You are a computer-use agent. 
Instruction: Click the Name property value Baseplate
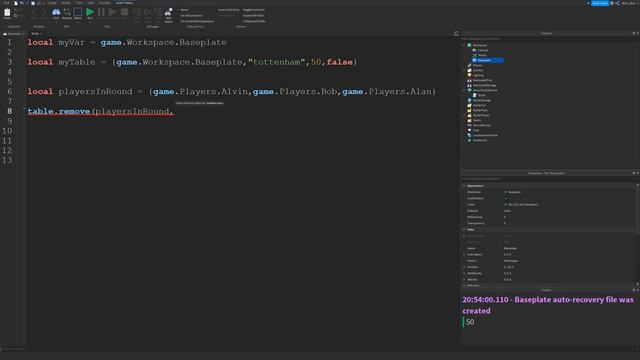pyautogui.click(x=510, y=248)
